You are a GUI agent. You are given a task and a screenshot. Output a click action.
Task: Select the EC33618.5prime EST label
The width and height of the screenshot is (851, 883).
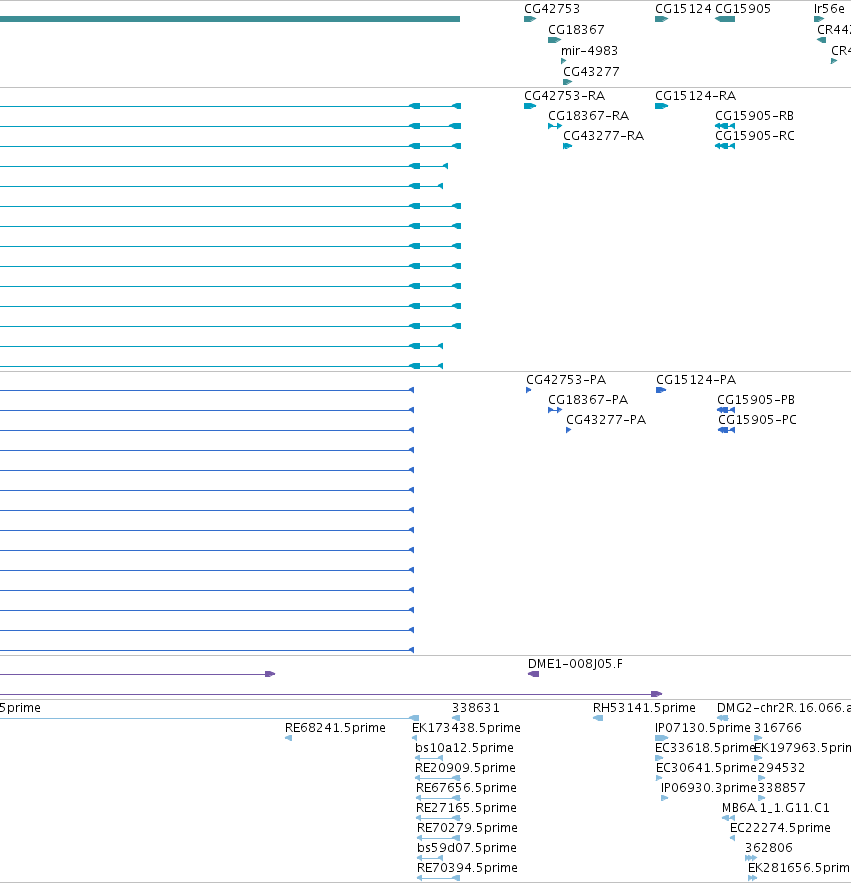[x=705, y=748]
